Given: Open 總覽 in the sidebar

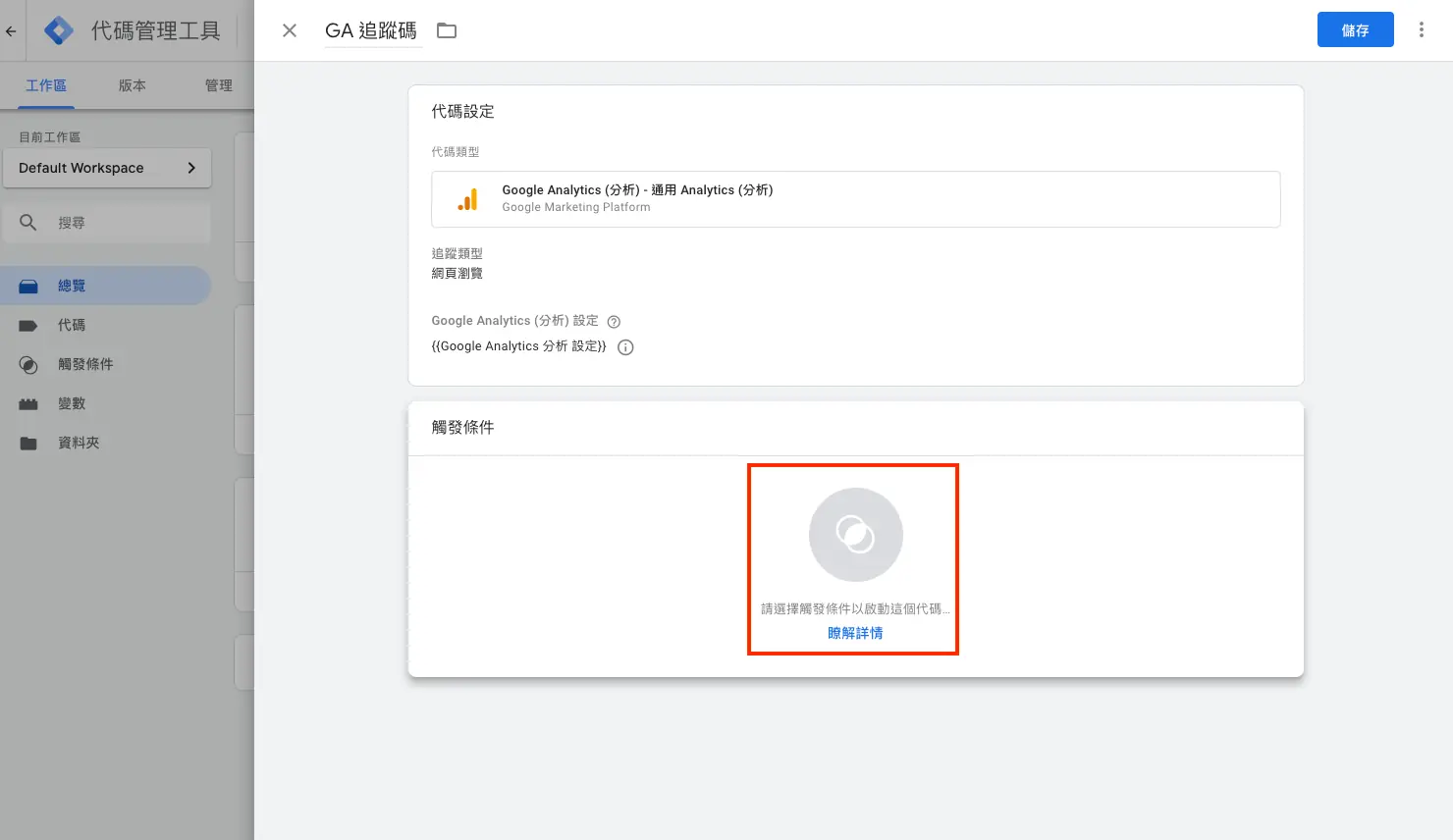Looking at the screenshot, I should click(x=106, y=286).
